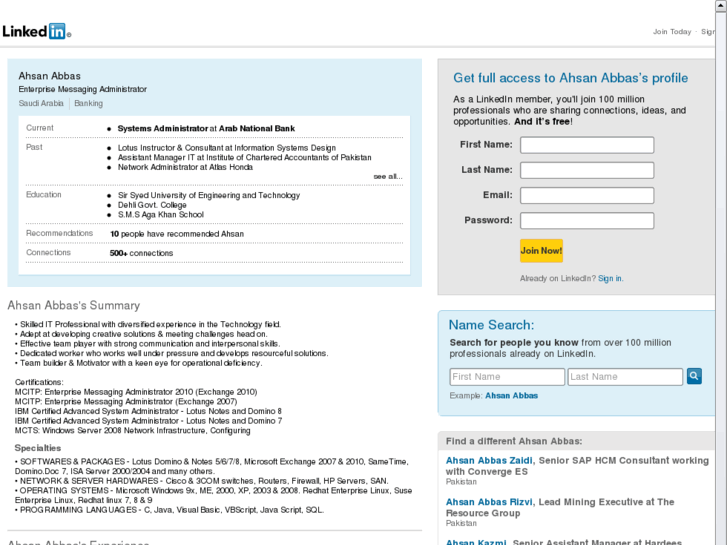Image resolution: width=727 pixels, height=545 pixels.
Task: Open Ahsan Abbas Rizvi profile link
Action: tap(489, 502)
